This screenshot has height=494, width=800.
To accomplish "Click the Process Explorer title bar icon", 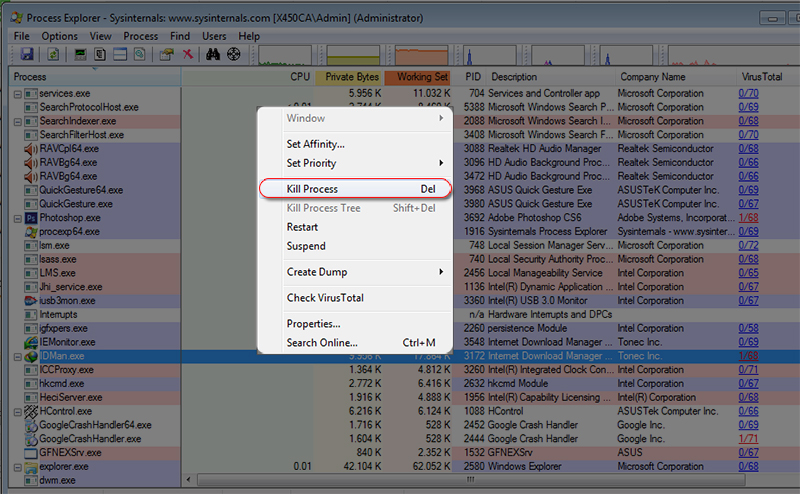I will click(x=16, y=18).
